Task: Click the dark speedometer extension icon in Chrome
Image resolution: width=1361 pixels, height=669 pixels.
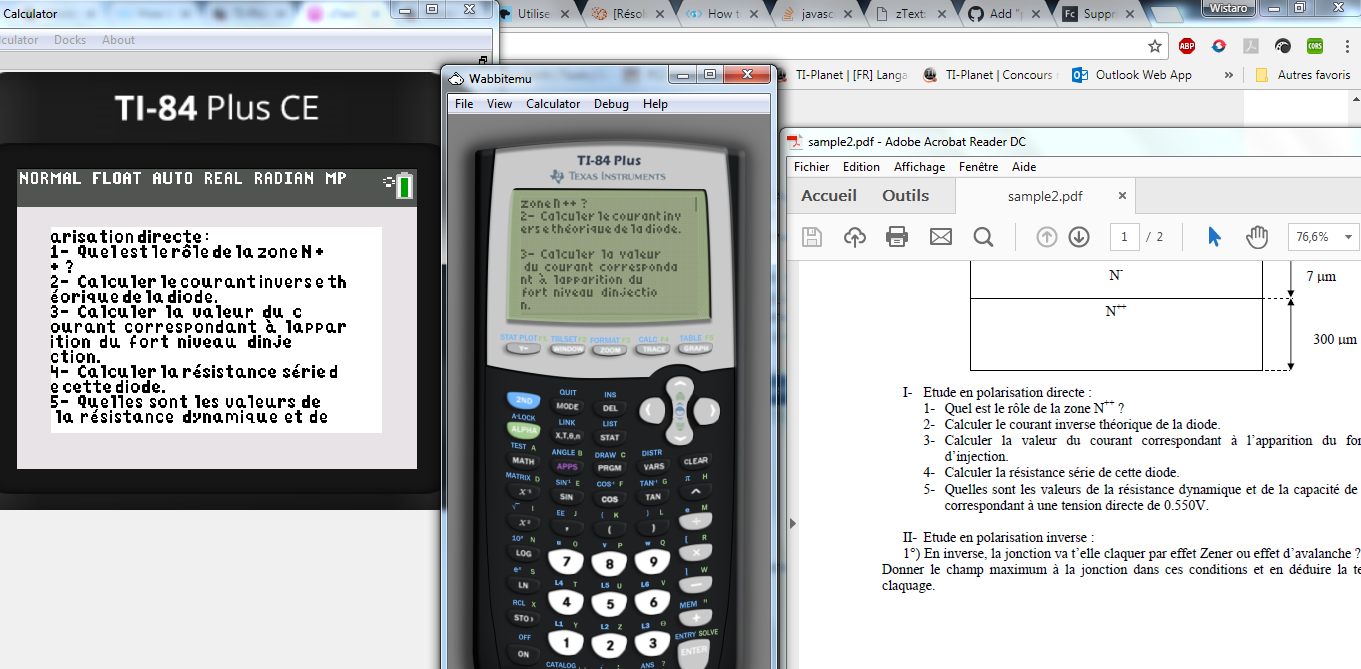Action: [1283, 46]
